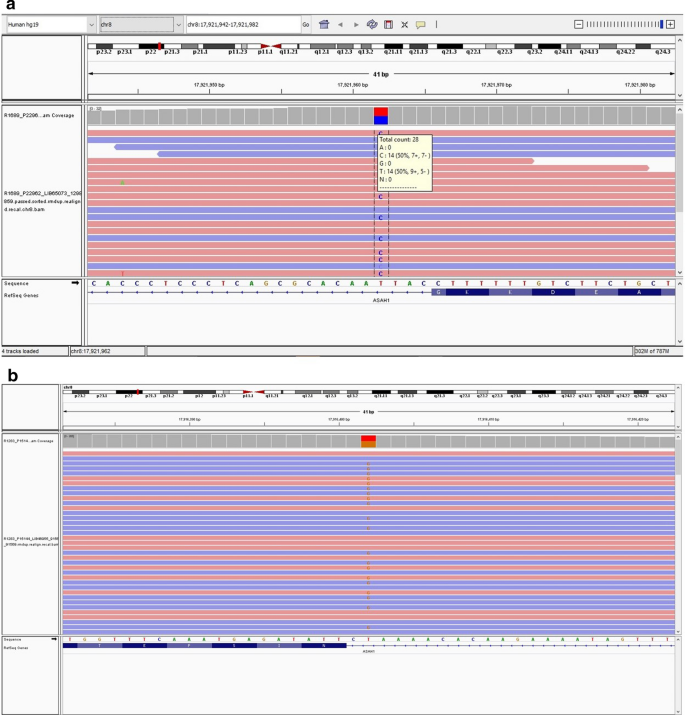
Task: Click the fit data to window icon
Action: click(405, 25)
